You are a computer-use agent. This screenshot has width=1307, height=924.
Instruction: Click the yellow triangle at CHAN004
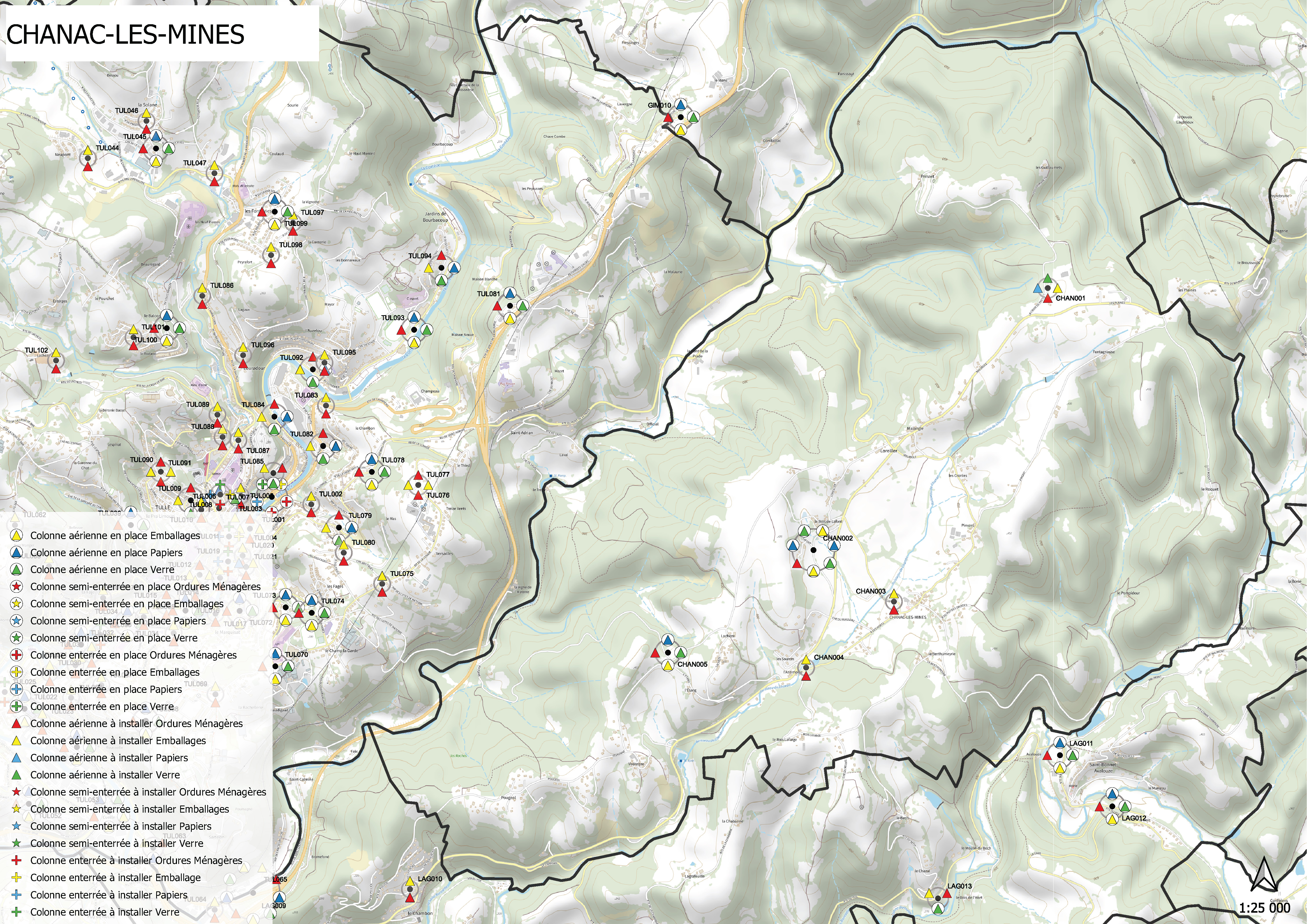tap(806, 660)
